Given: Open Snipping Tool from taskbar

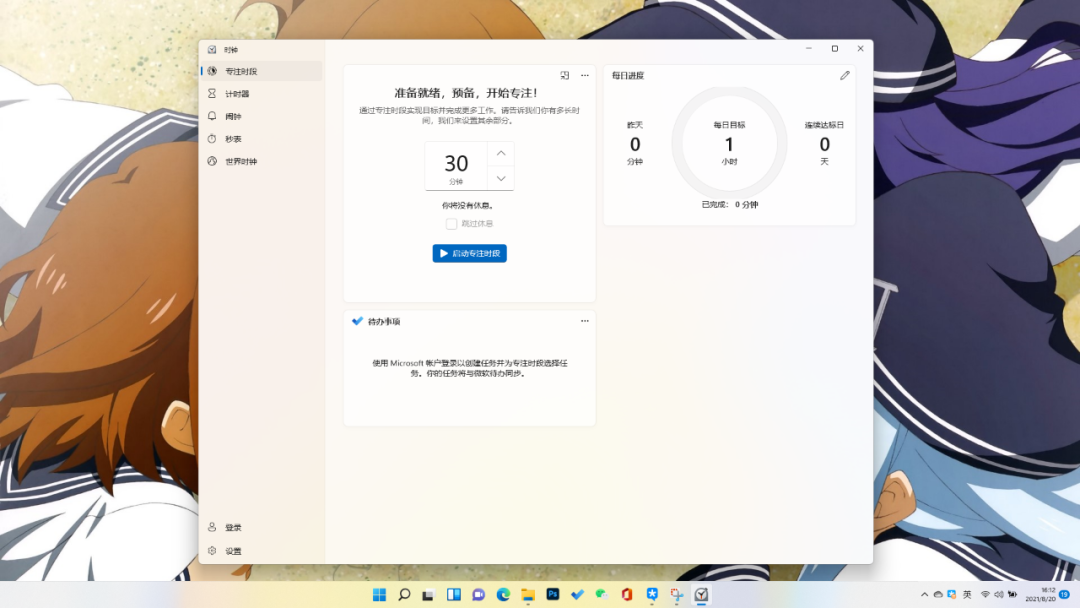Looking at the screenshot, I should 676,594.
